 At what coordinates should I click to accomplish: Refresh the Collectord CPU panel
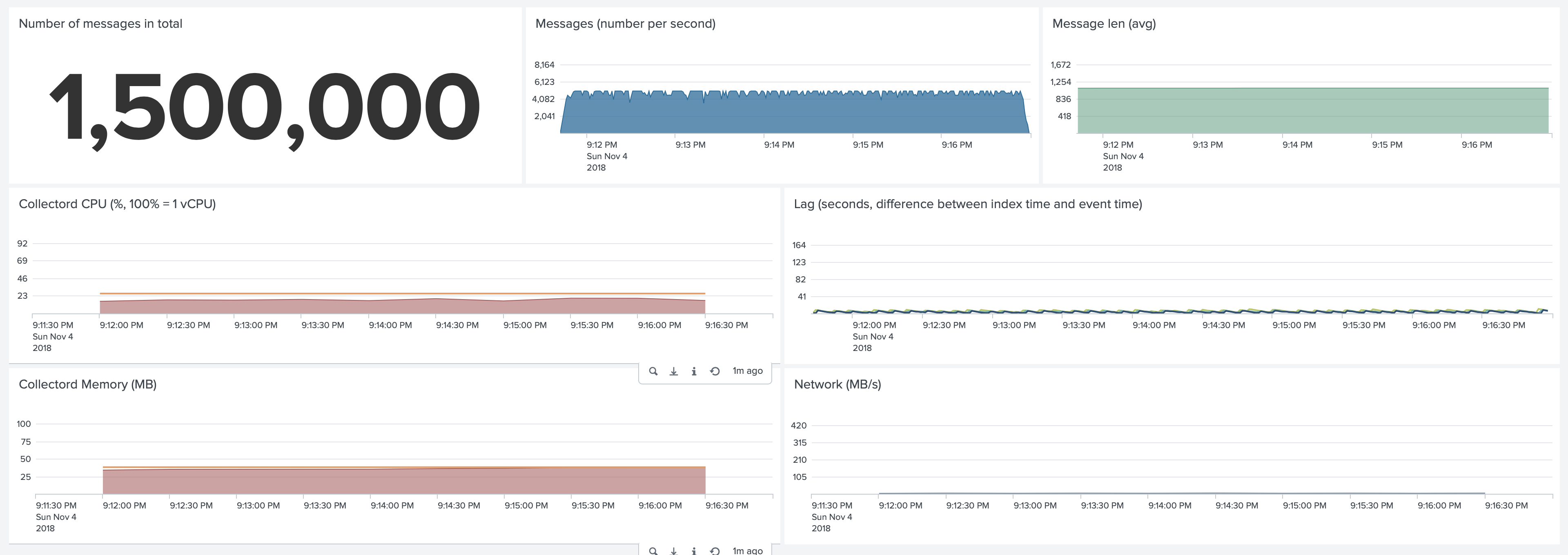pyautogui.click(x=715, y=371)
